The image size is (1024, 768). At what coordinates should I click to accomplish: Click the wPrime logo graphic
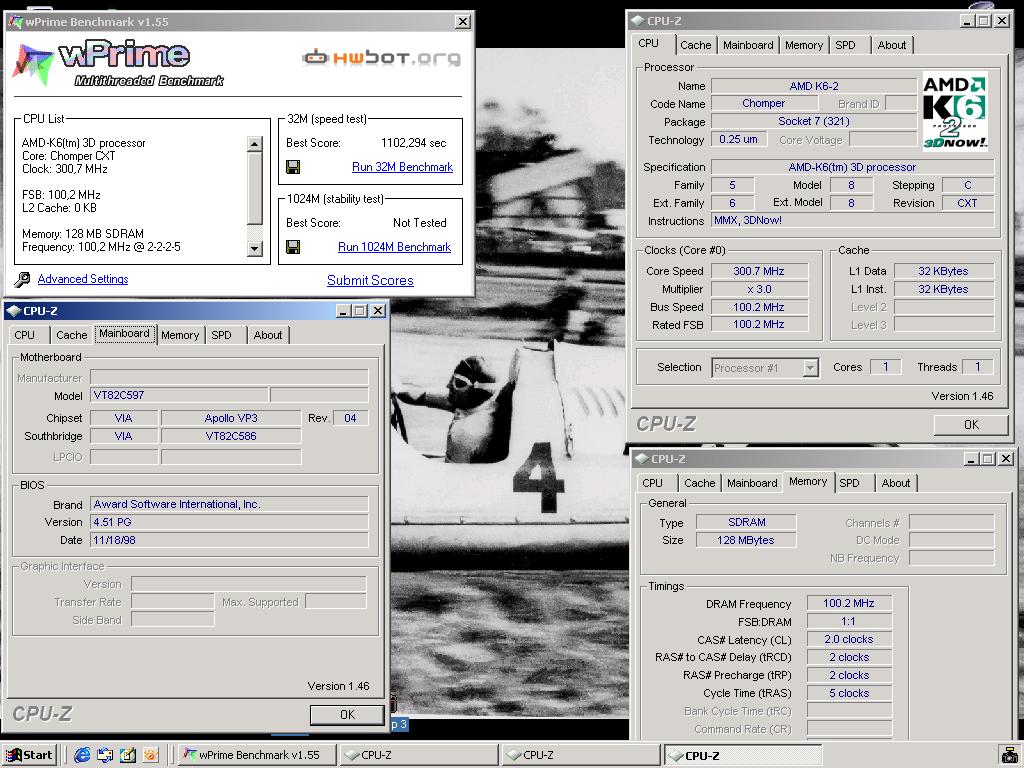point(118,63)
